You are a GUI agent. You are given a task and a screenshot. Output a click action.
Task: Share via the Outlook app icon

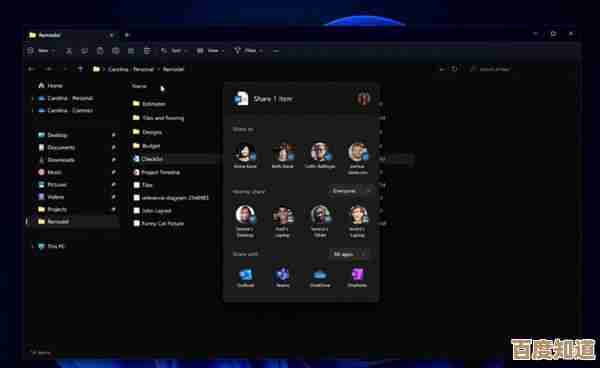[245, 277]
